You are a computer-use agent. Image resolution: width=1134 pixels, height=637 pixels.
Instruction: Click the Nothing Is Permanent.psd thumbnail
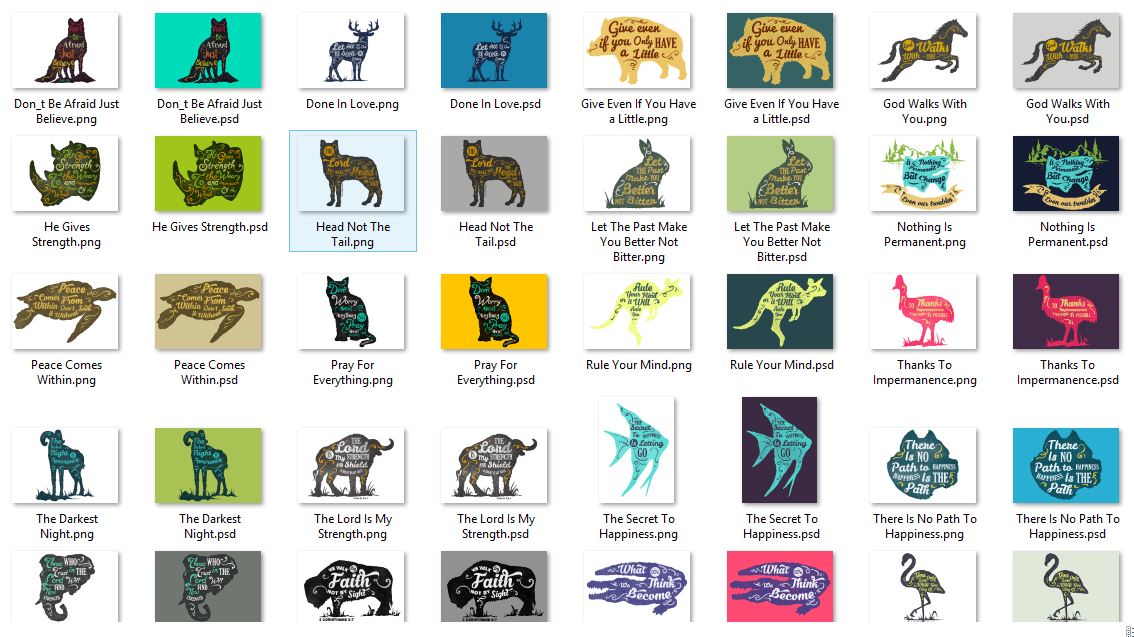click(x=1067, y=174)
